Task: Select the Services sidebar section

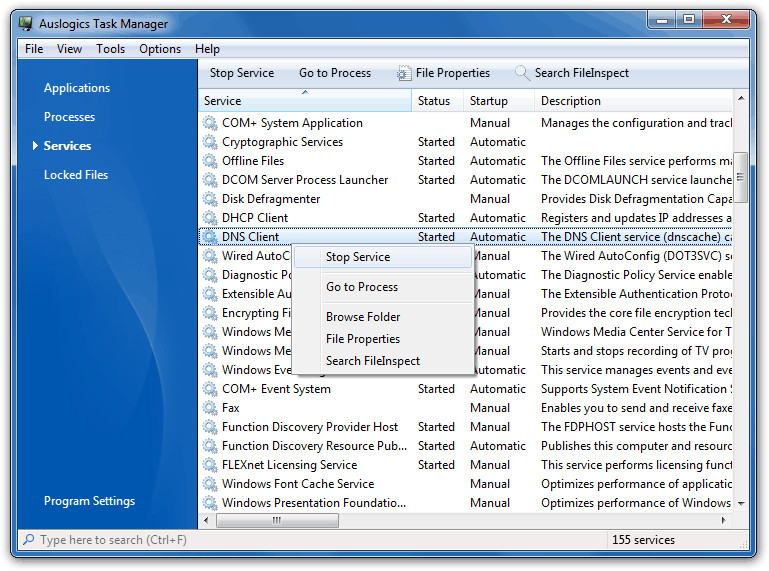Action: coord(67,146)
